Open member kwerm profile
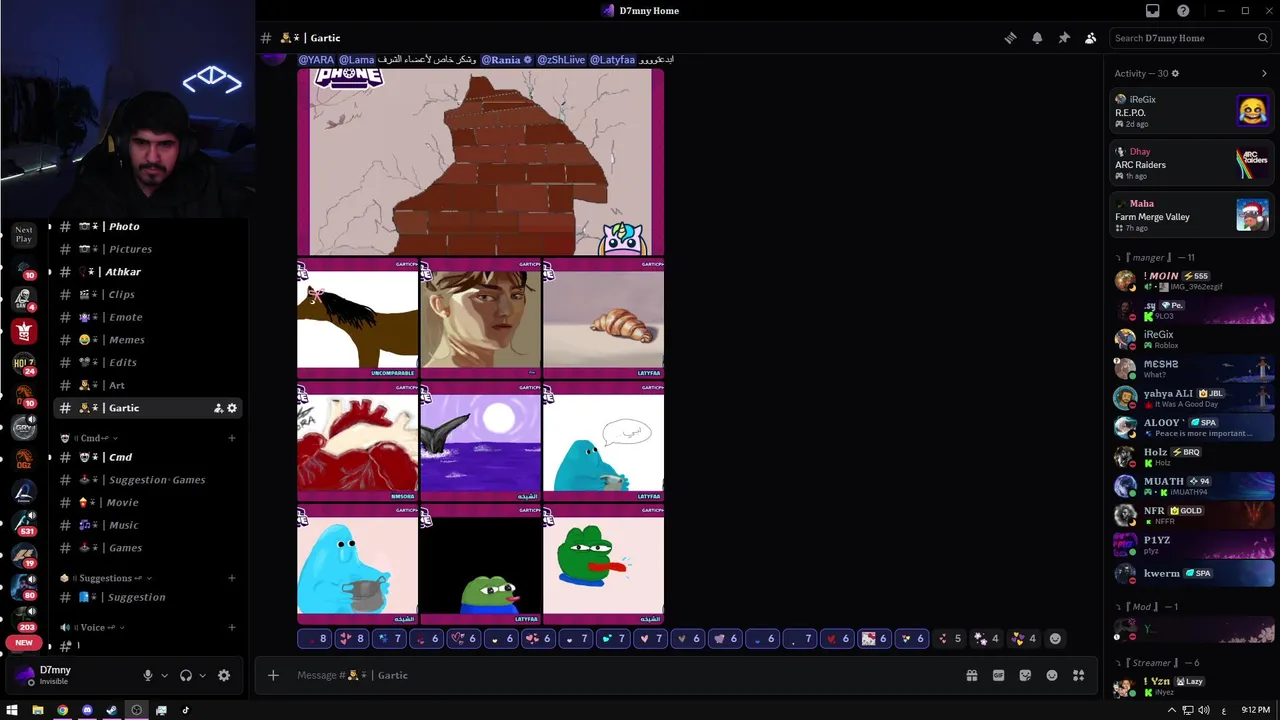The height and width of the screenshot is (720, 1280). 1191,574
